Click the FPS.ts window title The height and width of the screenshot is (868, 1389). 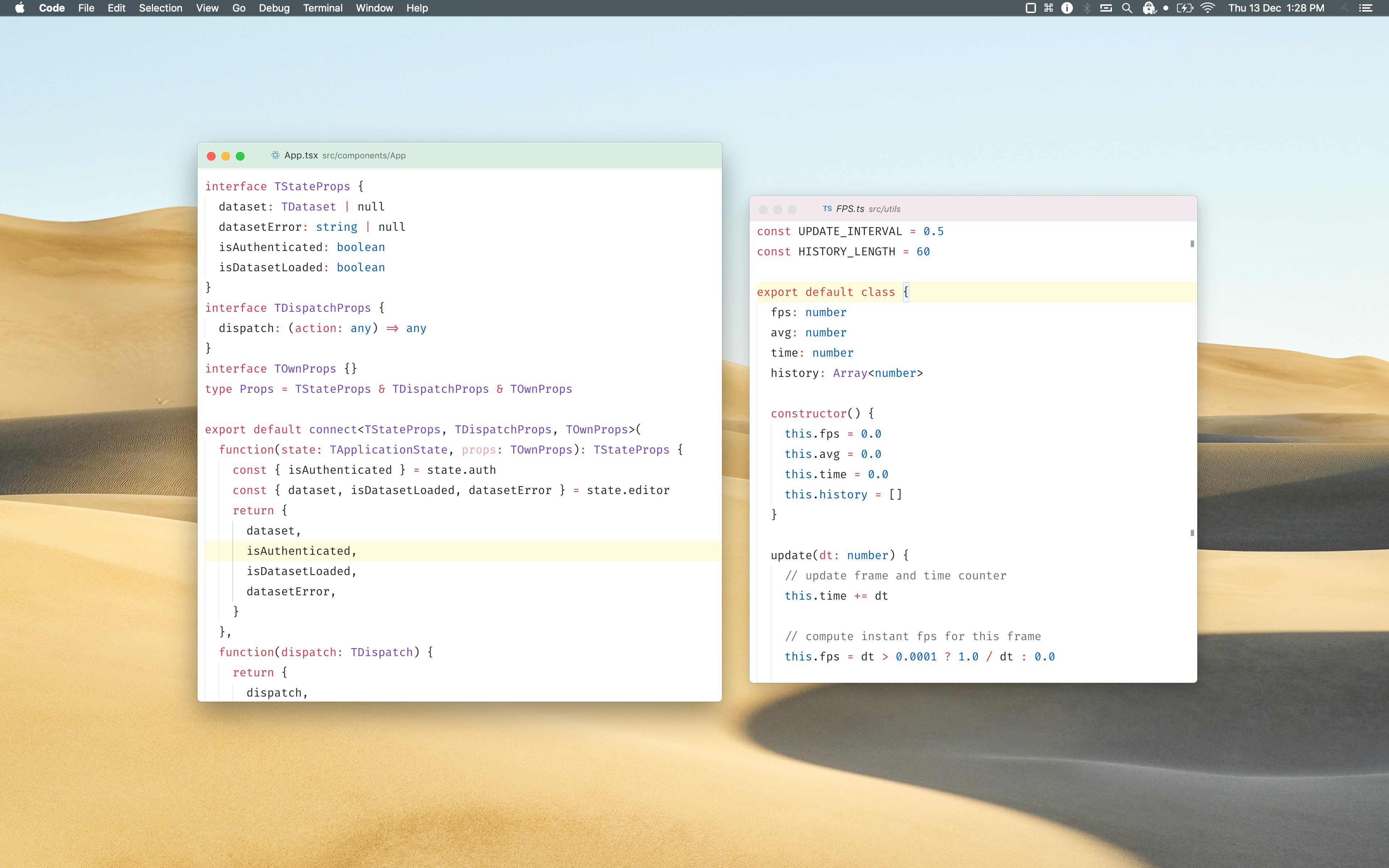pos(849,209)
